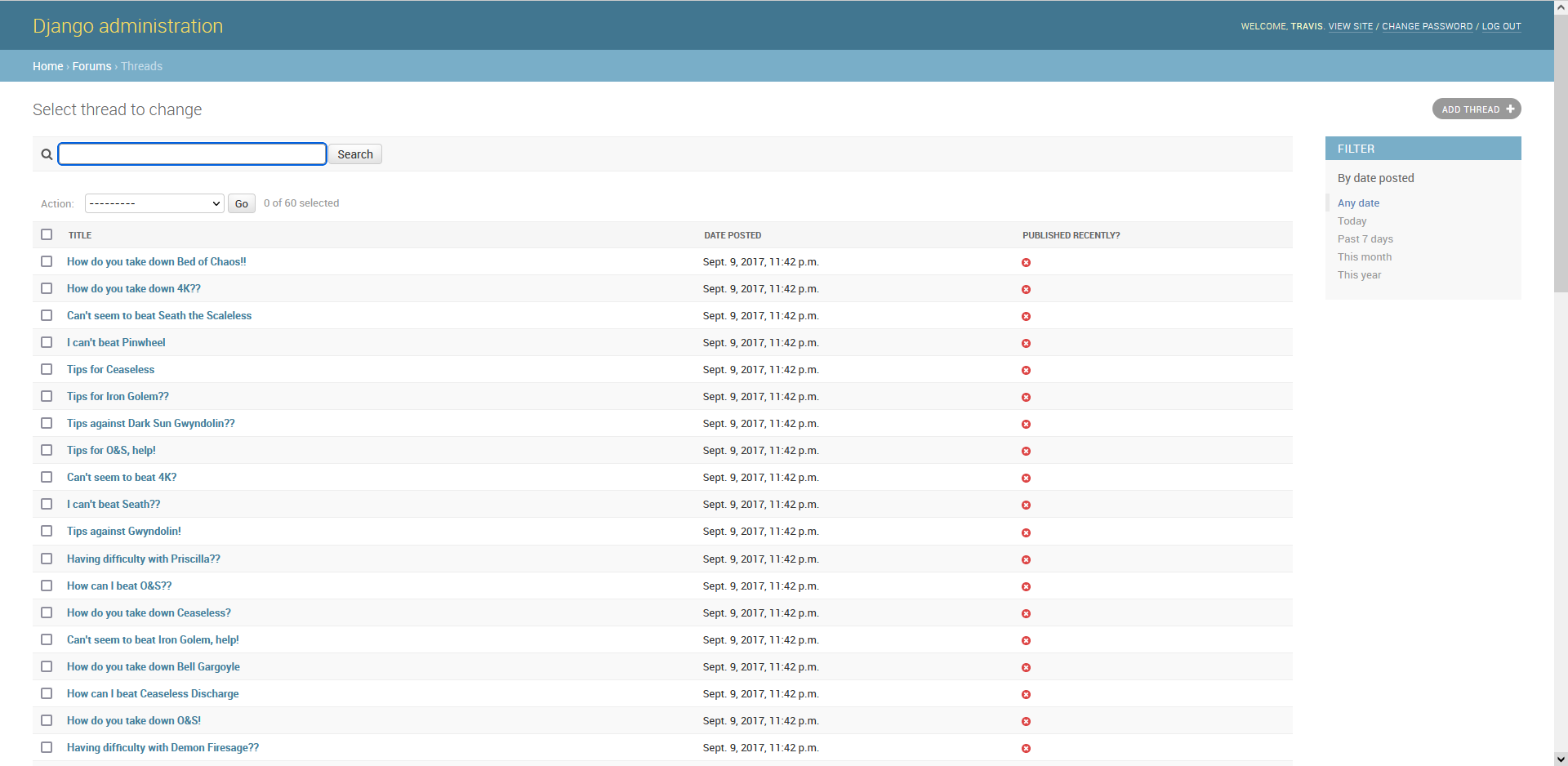Click red X icon for Bed of Chaos thread
Image resolution: width=1568 pixels, height=766 pixels.
(x=1026, y=263)
